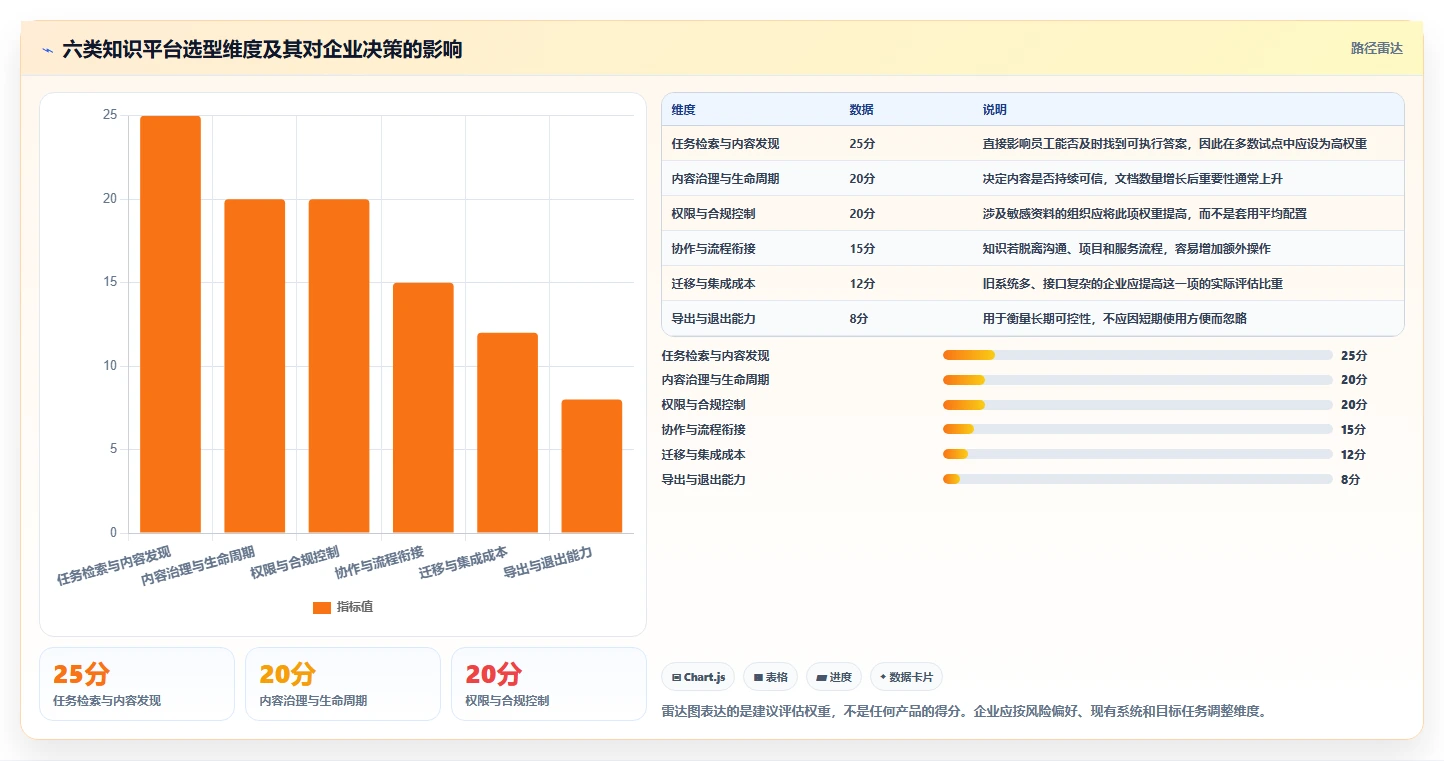Click the description starting 决定内容是否持续可信

1133,179
